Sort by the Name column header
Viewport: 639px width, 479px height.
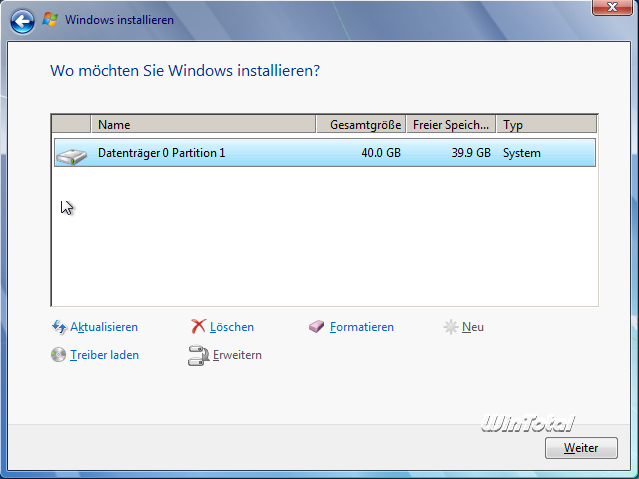[x=204, y=124]
